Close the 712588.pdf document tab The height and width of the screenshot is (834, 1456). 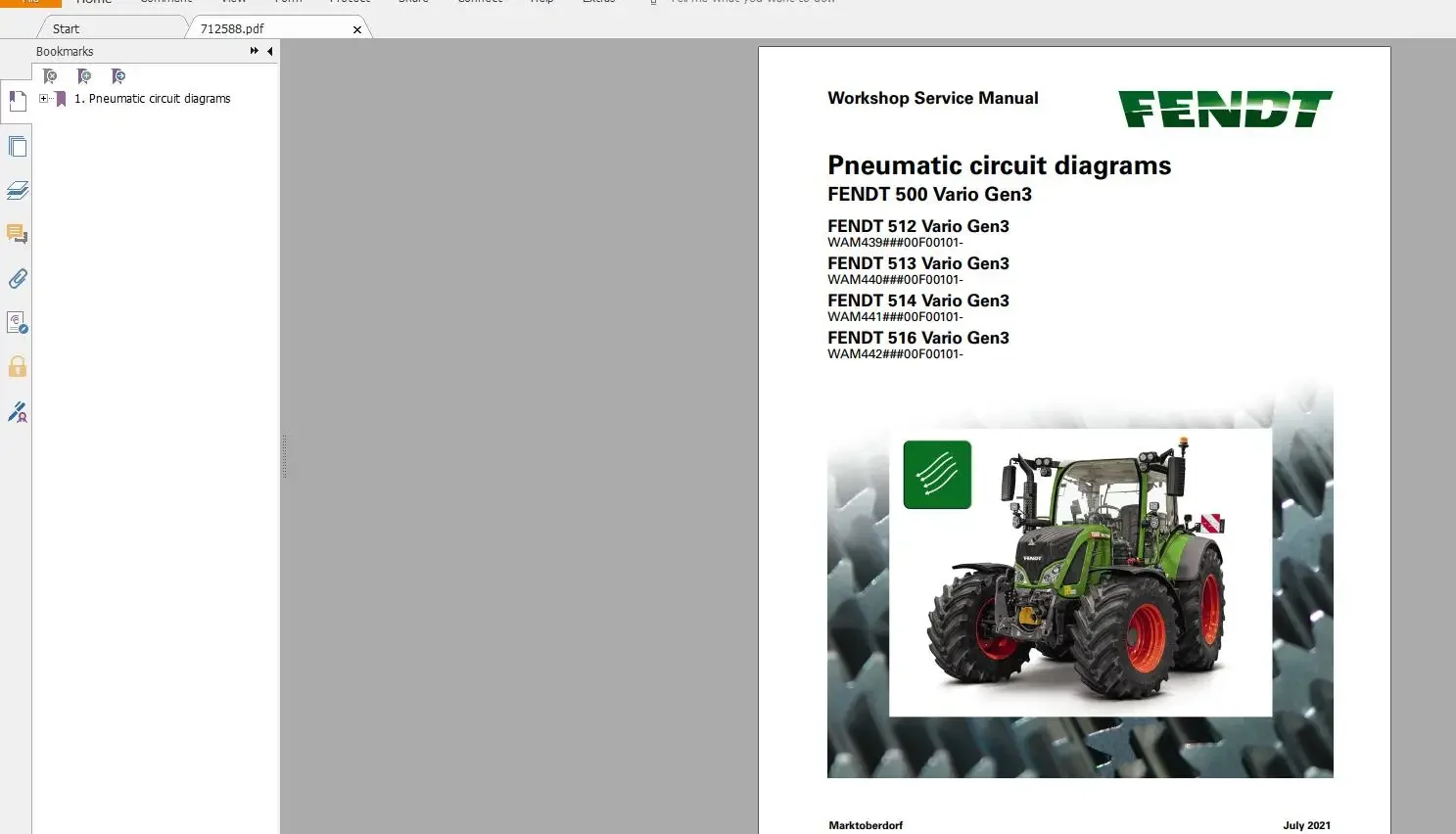pyautogui.click(x=357, y=29)
